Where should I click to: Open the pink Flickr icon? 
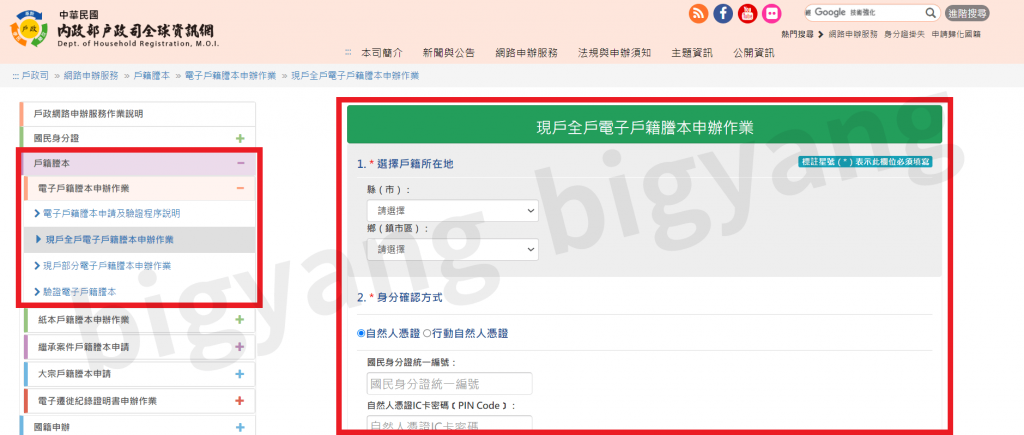point(771,13)
